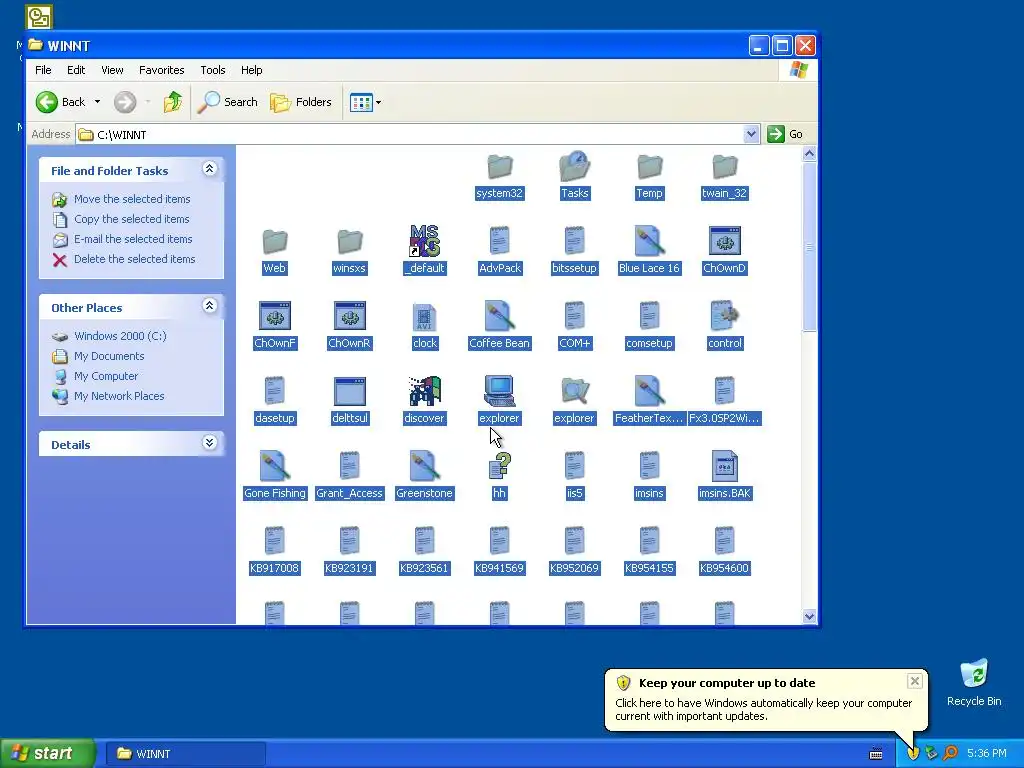Viewport: 1024px width, 768px height.
Task: Select the FeatherTexture bitmap icon
Action: pyautogui.click(x=649, y=391)
